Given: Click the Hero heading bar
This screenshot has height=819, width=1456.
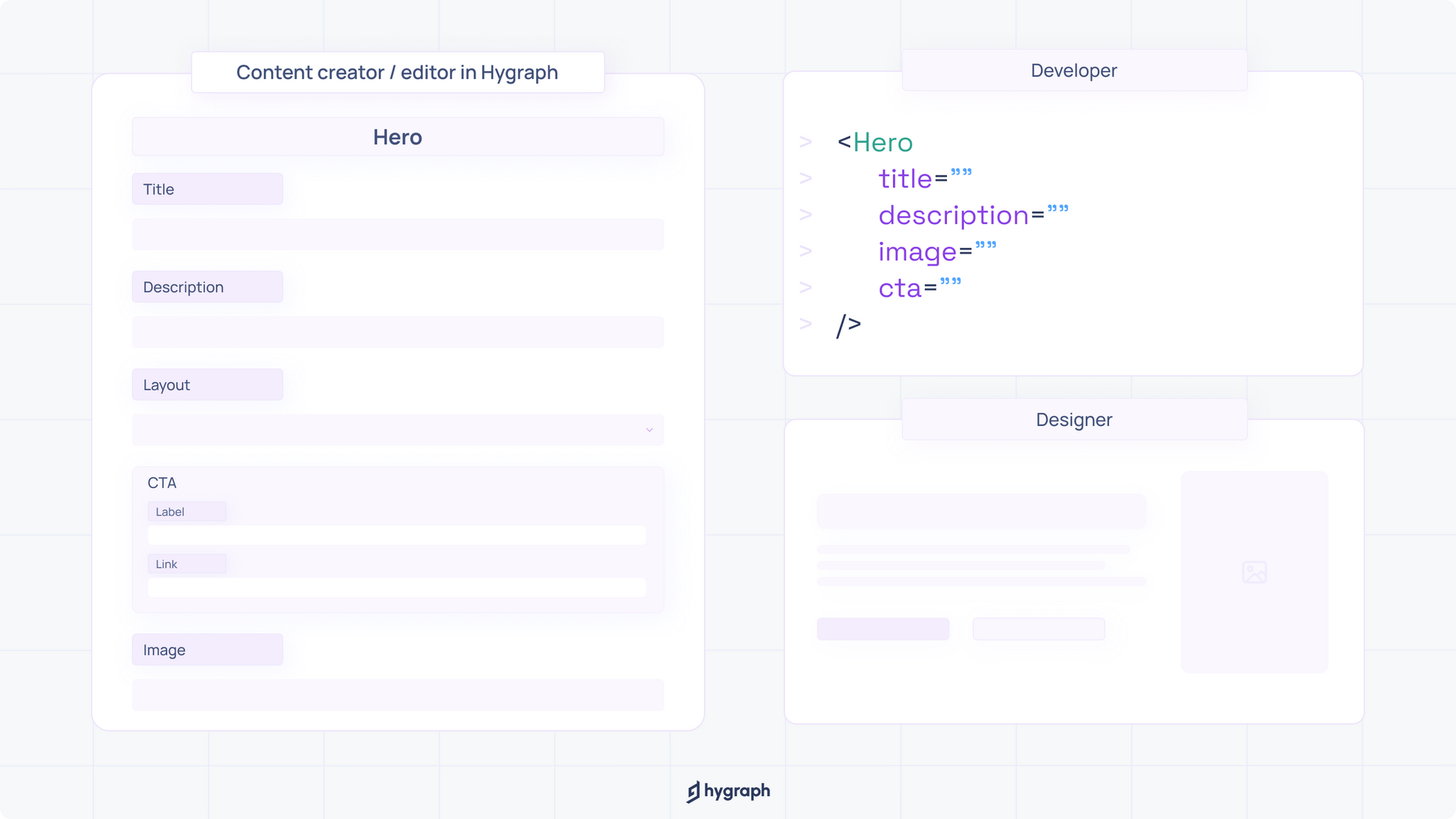Looking at the screenshot, I should [397, 137].
